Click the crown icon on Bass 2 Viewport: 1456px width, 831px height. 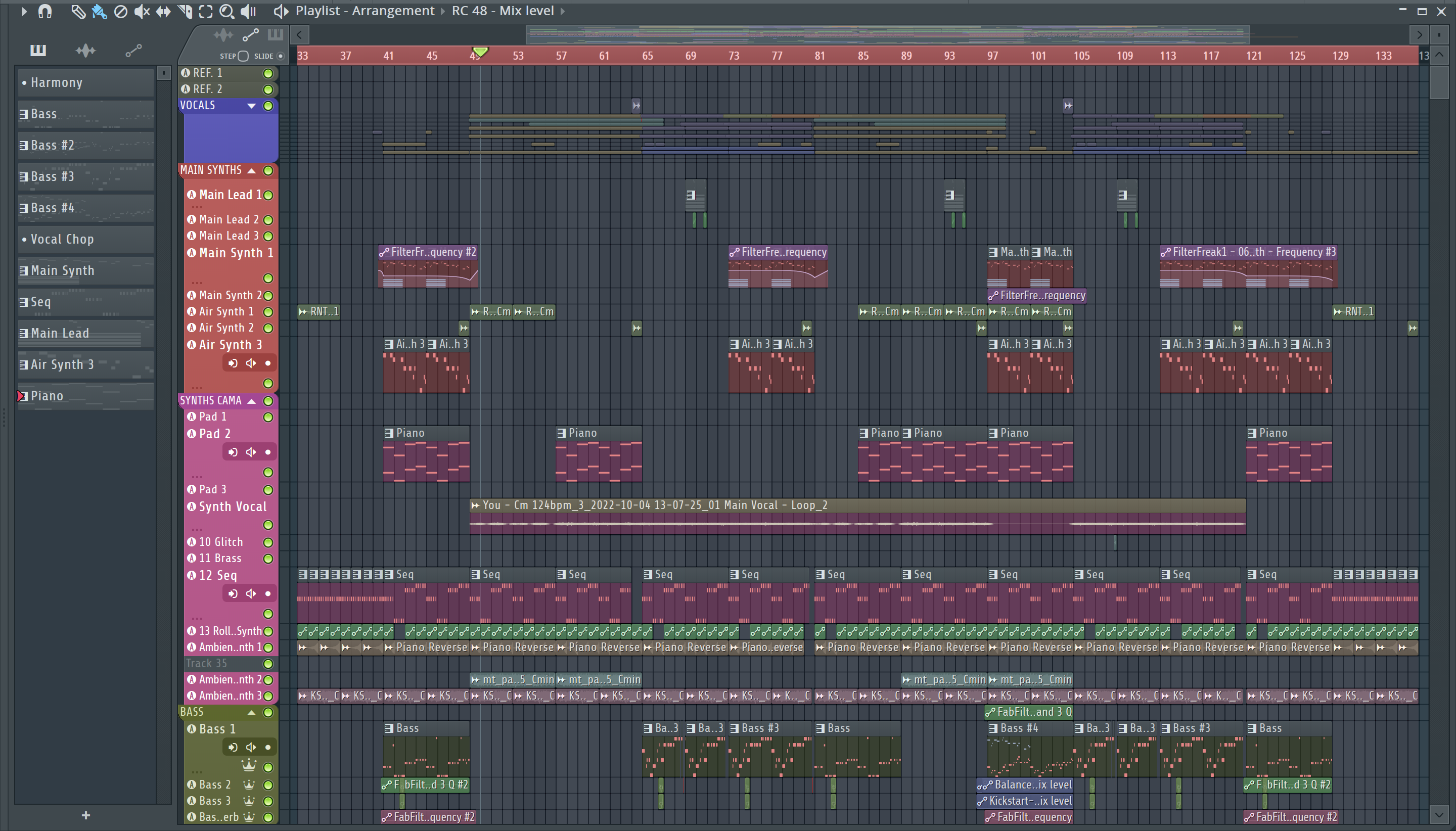click(249, 785)
